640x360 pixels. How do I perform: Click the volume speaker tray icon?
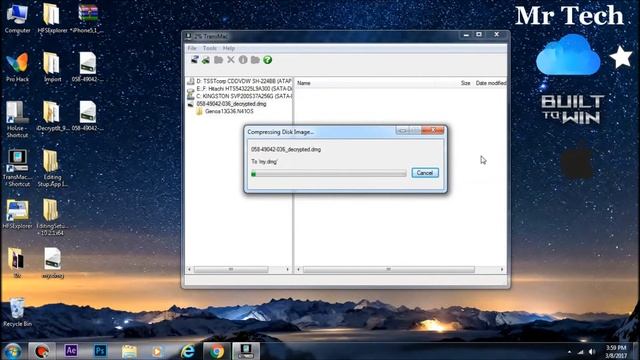coord(592,351)
